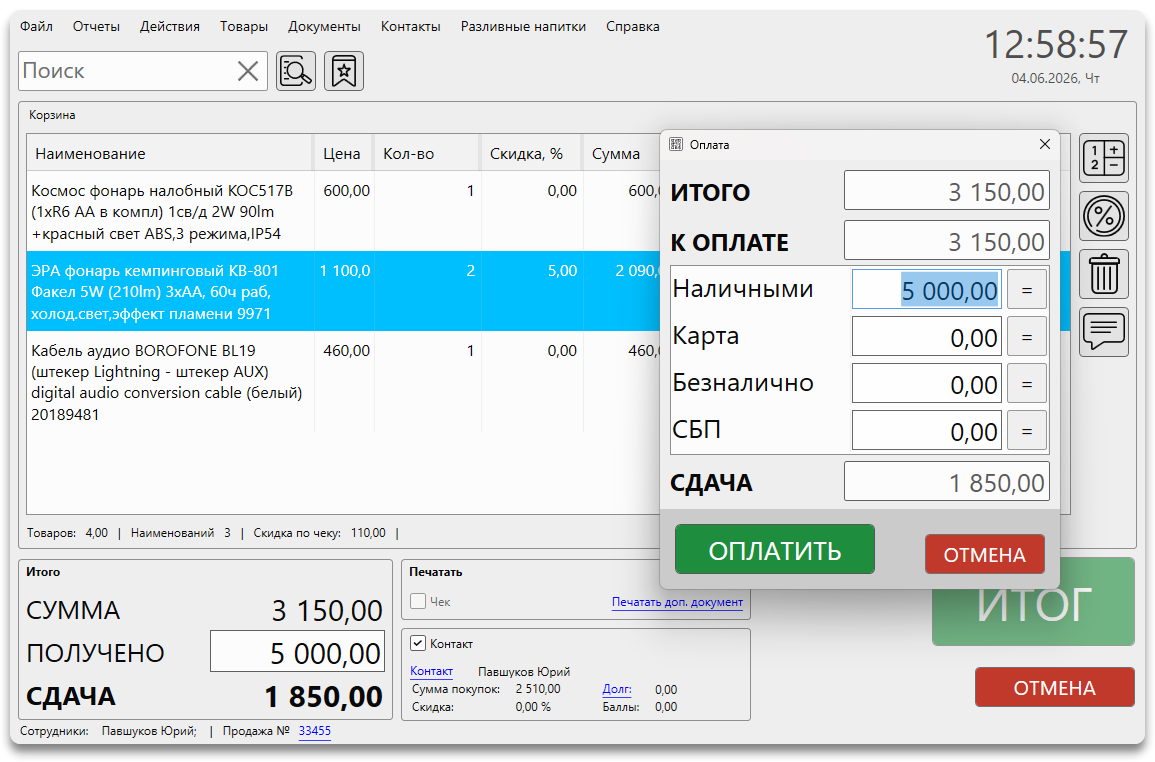This screenshot has width=1155, height=762.
Task: Open the Долг link
Action: point(617,690)
